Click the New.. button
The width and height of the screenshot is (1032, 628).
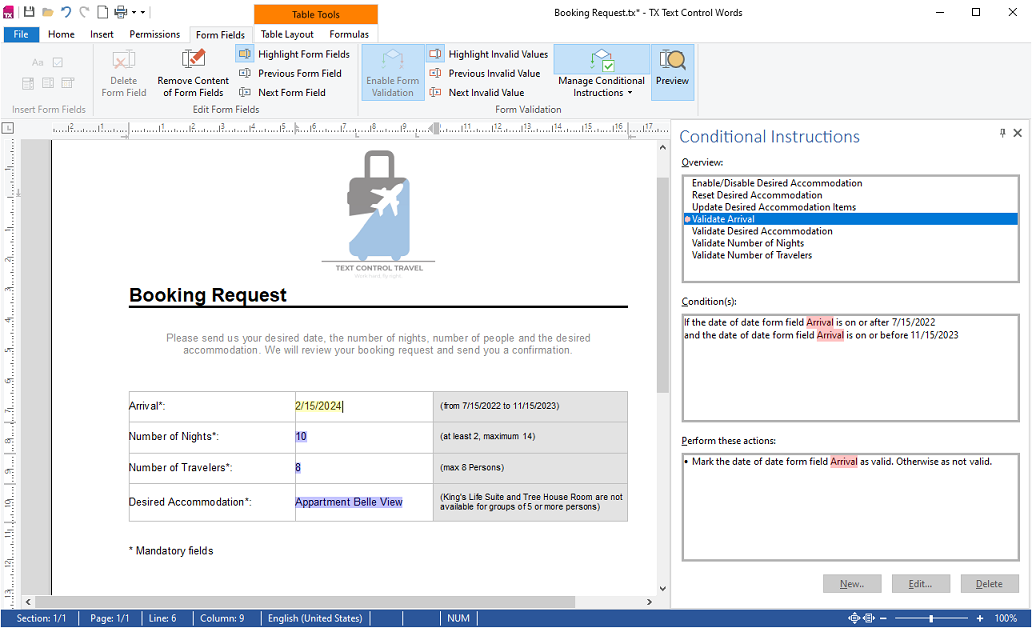point(851,584)
